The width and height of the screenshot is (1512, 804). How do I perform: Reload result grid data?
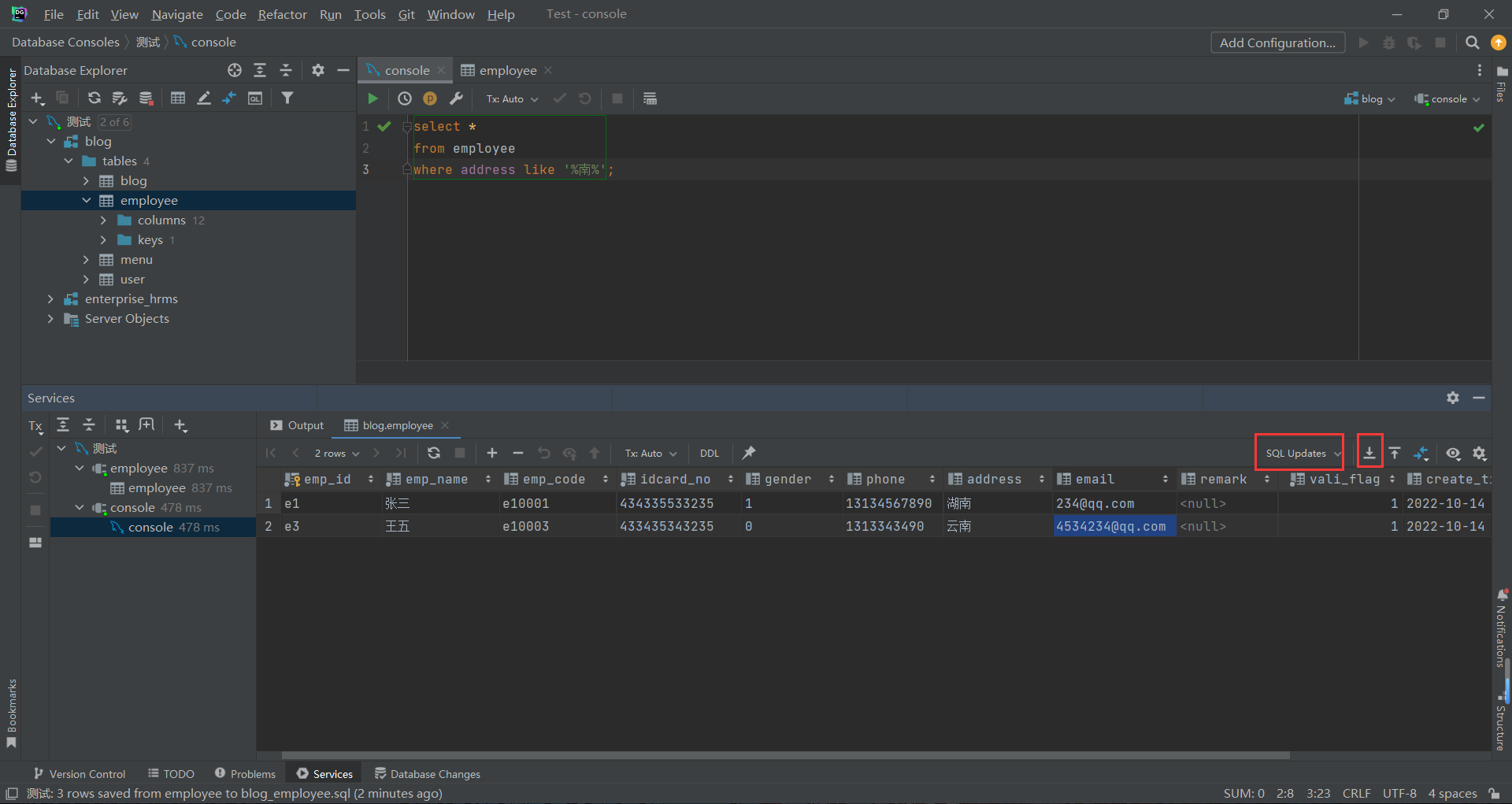pos(433,453)
